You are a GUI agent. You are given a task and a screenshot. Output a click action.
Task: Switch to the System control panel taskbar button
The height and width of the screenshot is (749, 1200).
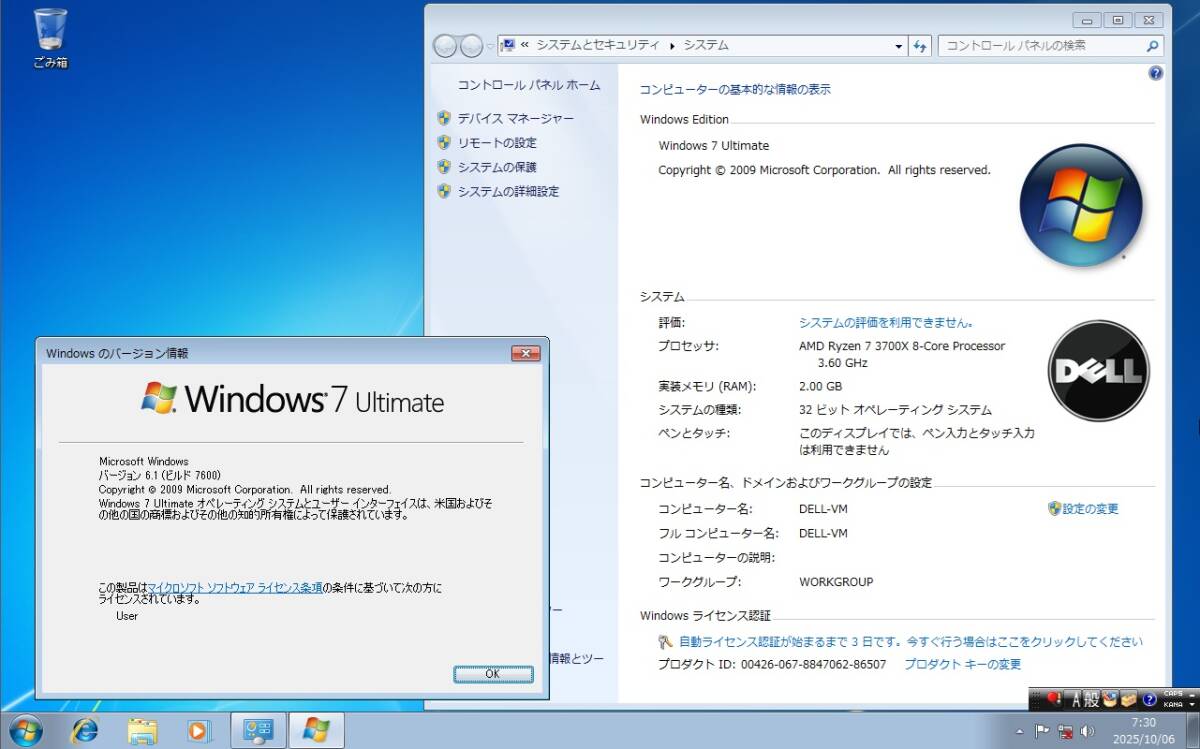(258, 731)
